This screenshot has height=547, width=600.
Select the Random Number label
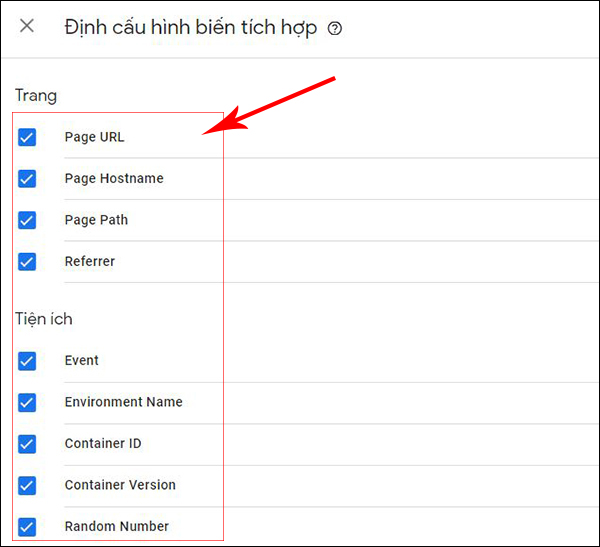point(117,526)
